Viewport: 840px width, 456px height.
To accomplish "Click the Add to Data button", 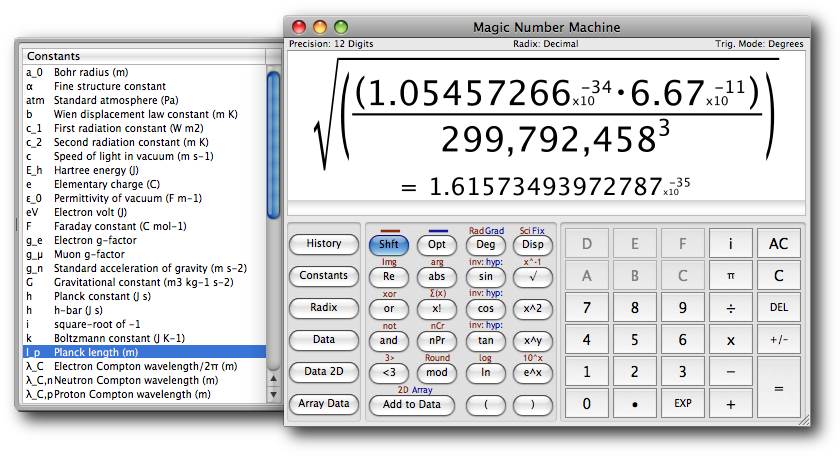I will [x=411, y=405].
